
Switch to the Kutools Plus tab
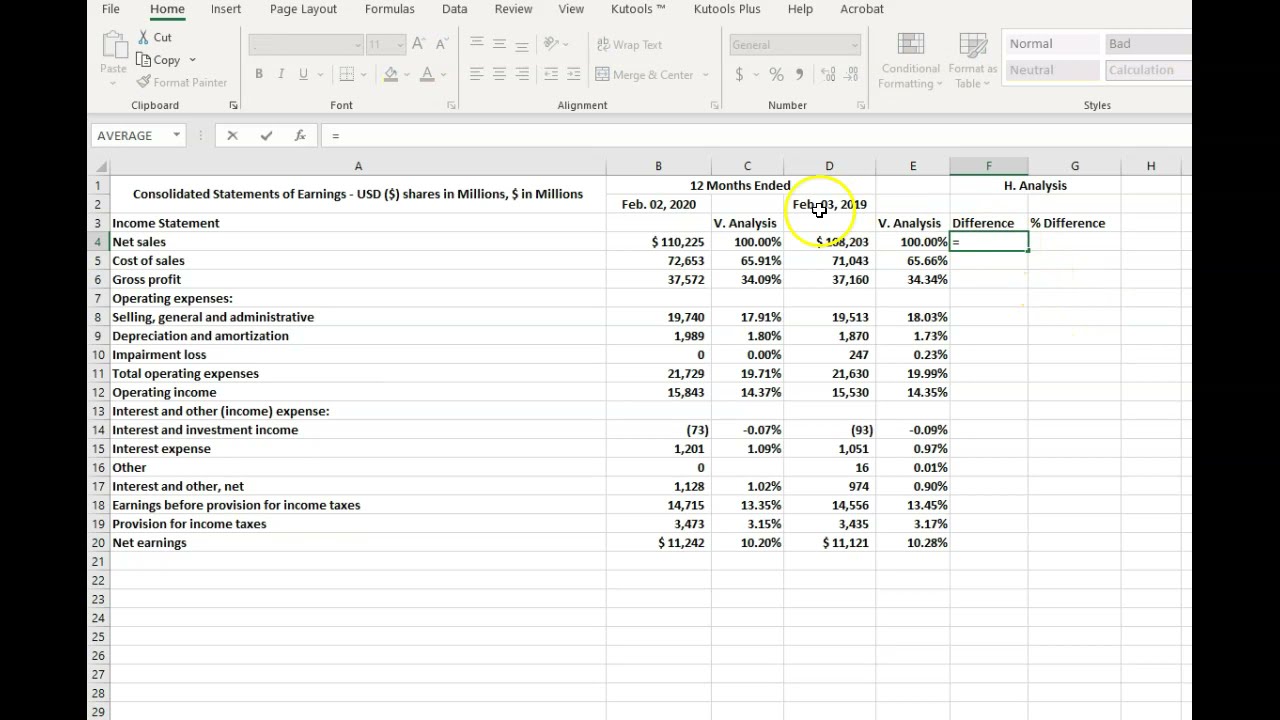click(x=727, y=9)
